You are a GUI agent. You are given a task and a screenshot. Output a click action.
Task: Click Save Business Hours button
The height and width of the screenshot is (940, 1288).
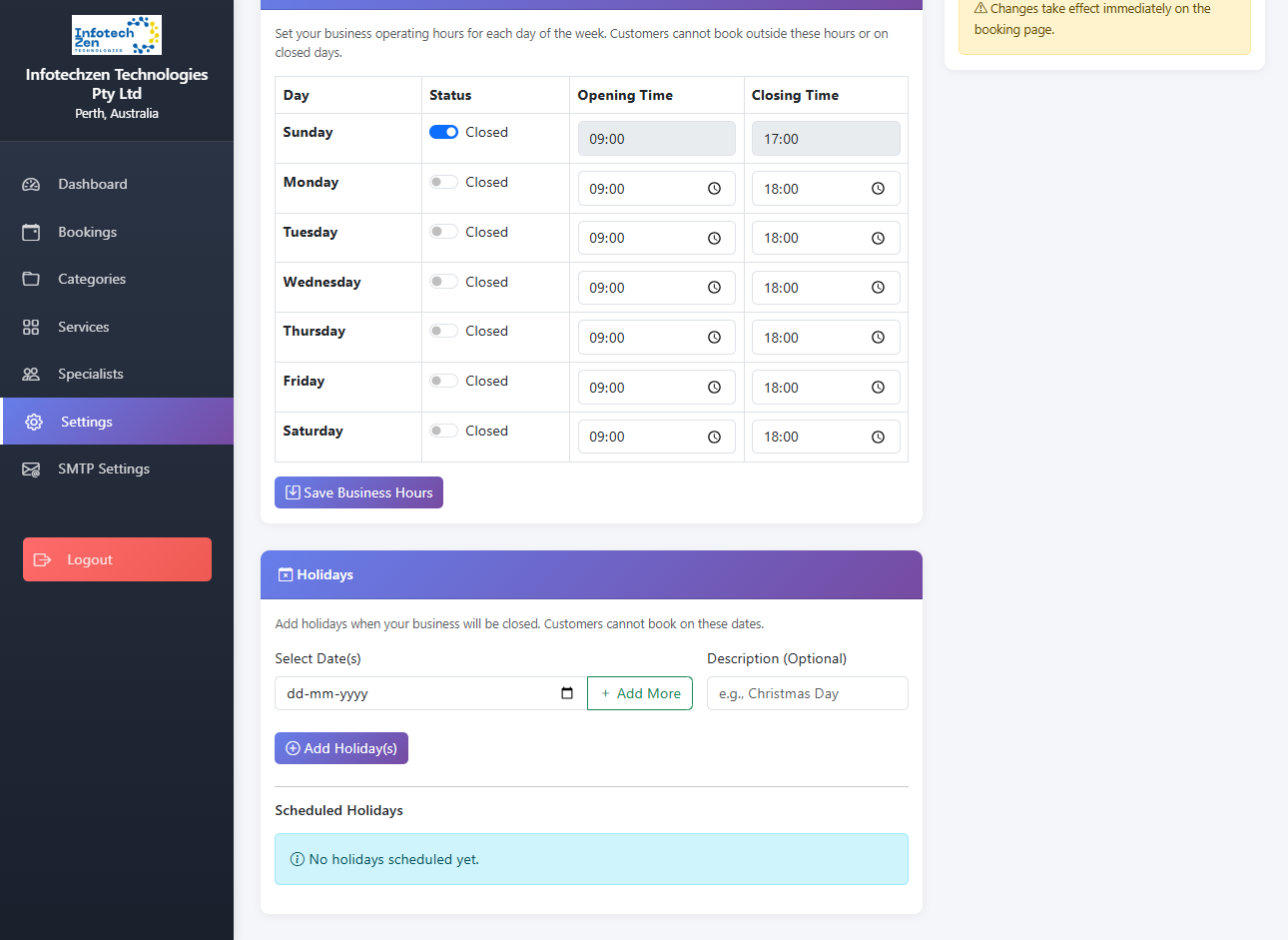click(358, 492)
